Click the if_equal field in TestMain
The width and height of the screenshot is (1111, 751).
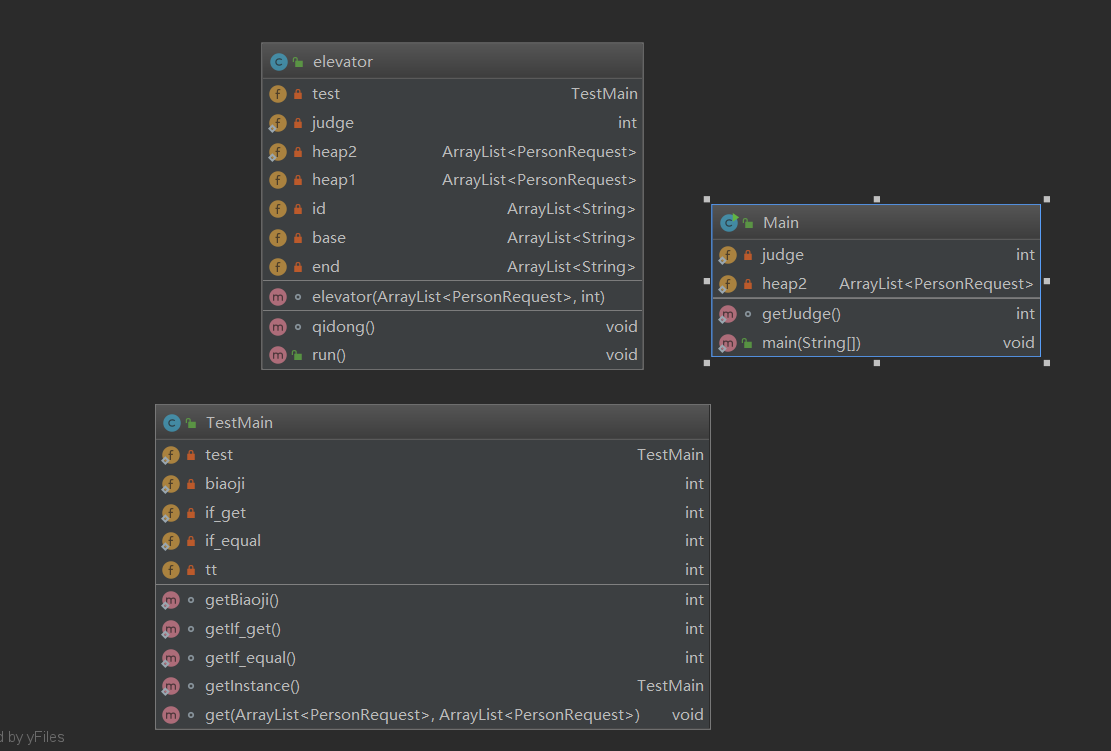(x=233, y=541)
